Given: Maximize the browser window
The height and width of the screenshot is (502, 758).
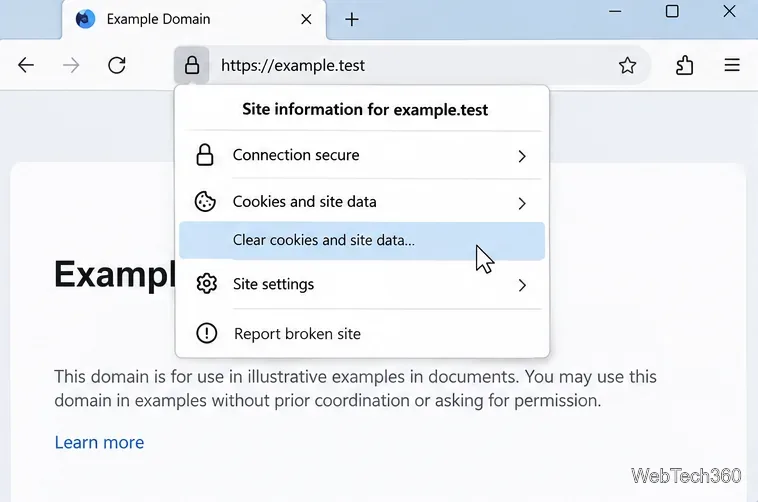Looking at the screenshot, I should click(x=672, y=11).
